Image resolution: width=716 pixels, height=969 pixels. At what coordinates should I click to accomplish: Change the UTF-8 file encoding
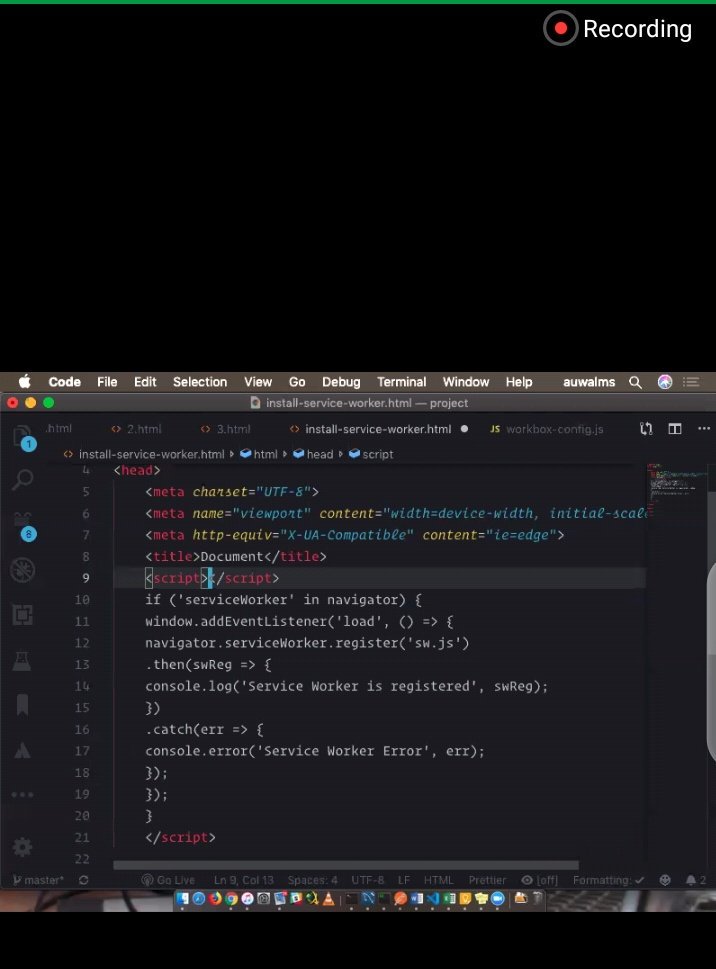[x=368, y=880]
